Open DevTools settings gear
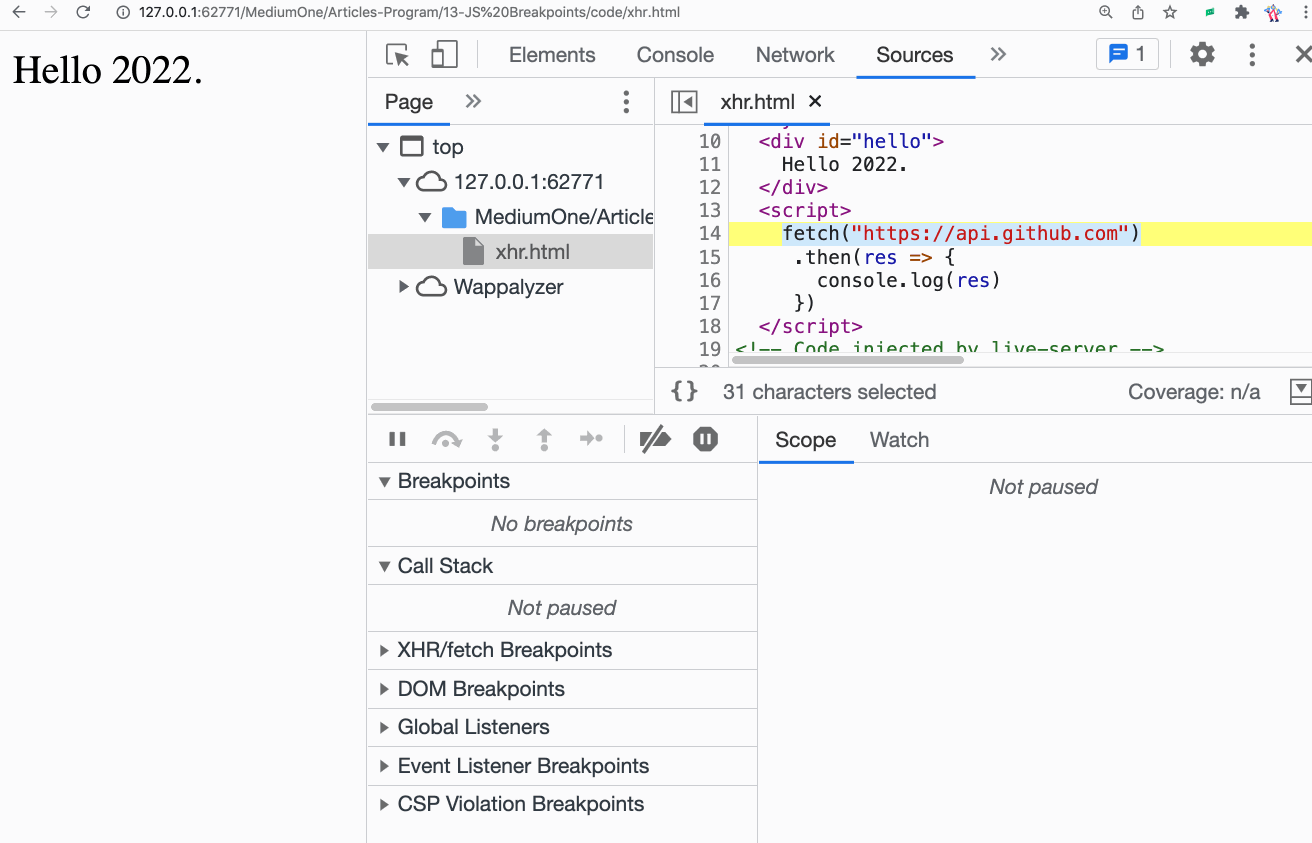1312x843 pixels. (1202, 55)
